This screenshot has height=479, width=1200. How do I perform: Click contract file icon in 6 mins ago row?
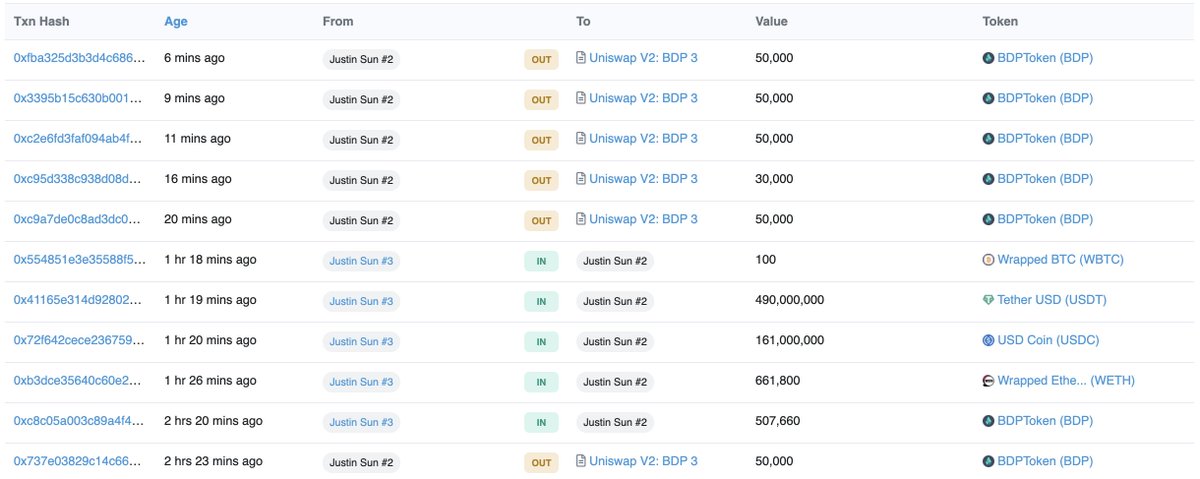pos(581,58)
